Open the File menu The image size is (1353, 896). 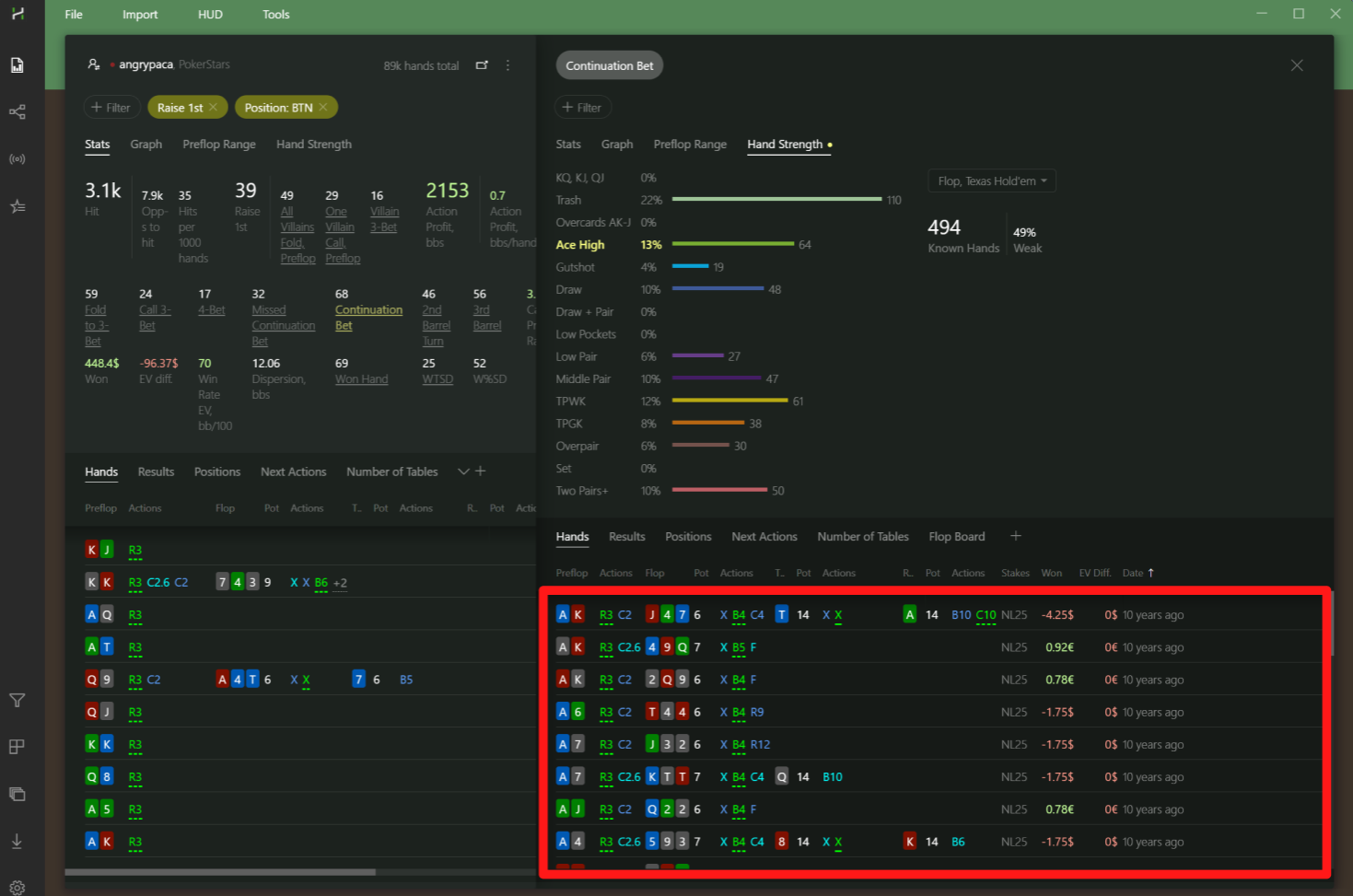pos(74,14)
